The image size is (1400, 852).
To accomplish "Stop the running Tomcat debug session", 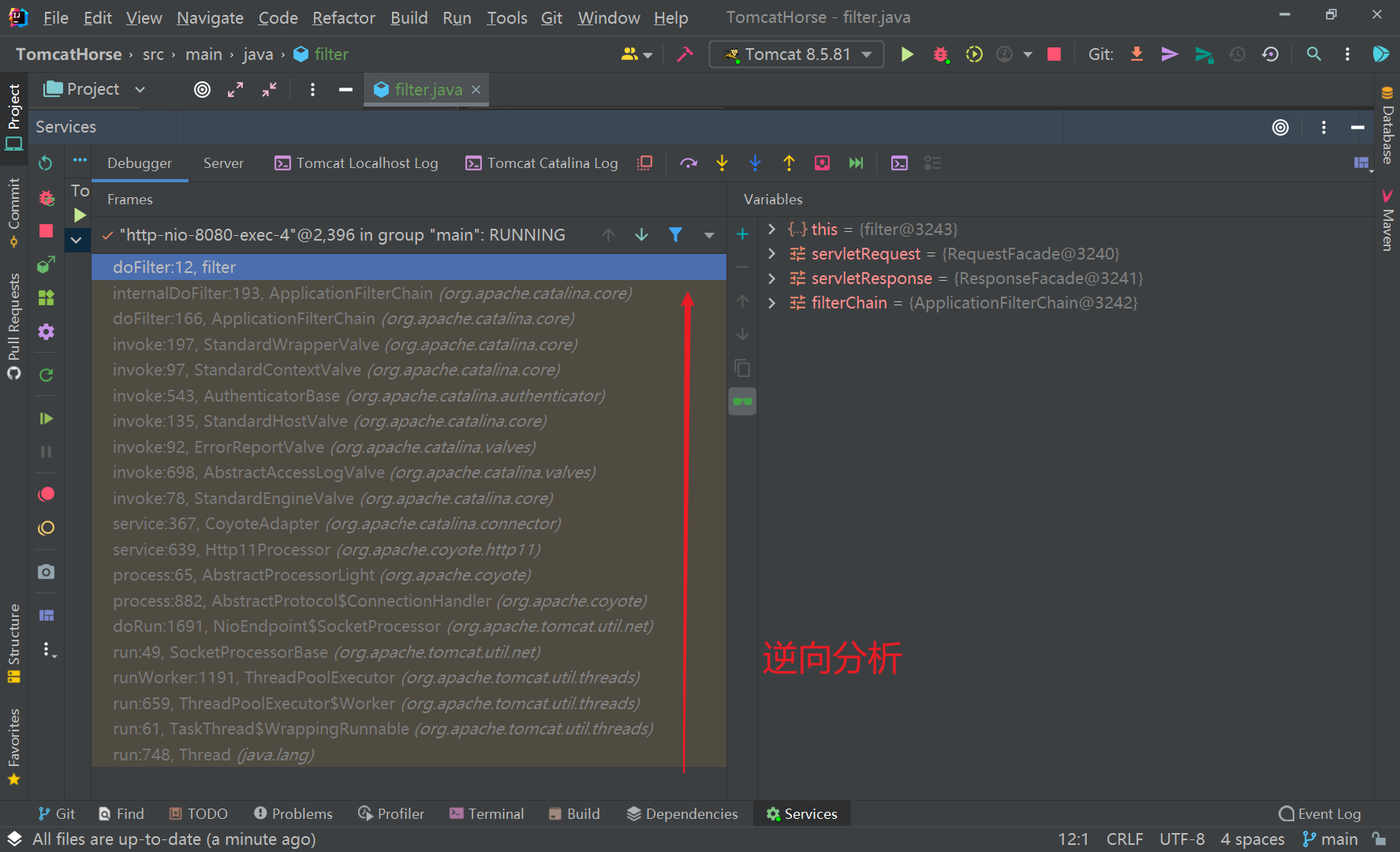I will pos(45,231).
